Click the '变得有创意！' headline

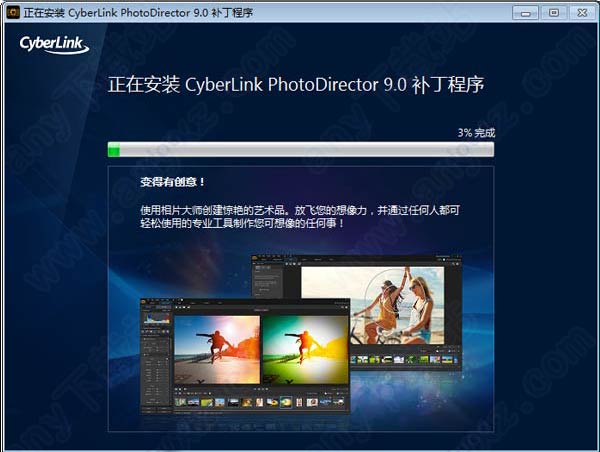pyautogui.click(x=172, y=182)
